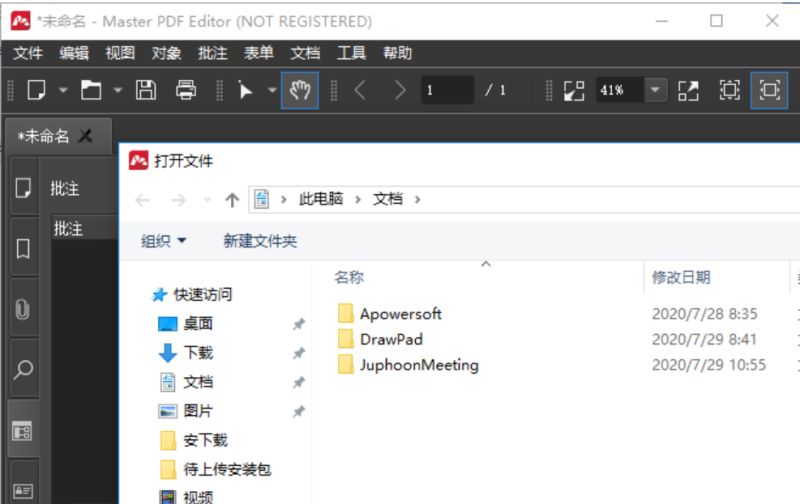Click the up-one-level arrow in dialog

tap(232, 199)
